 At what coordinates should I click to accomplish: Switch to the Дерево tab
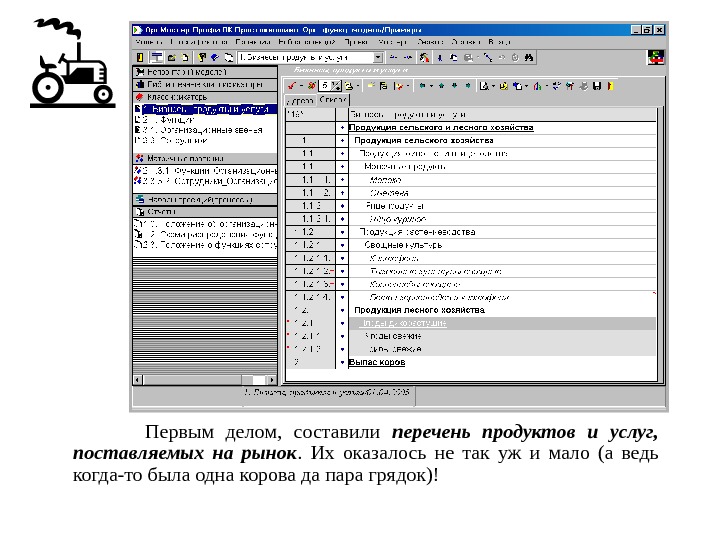point(300,101)
